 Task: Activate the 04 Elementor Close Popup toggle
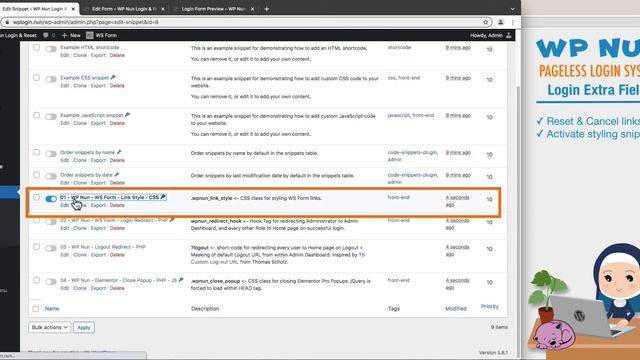(51, 282)
